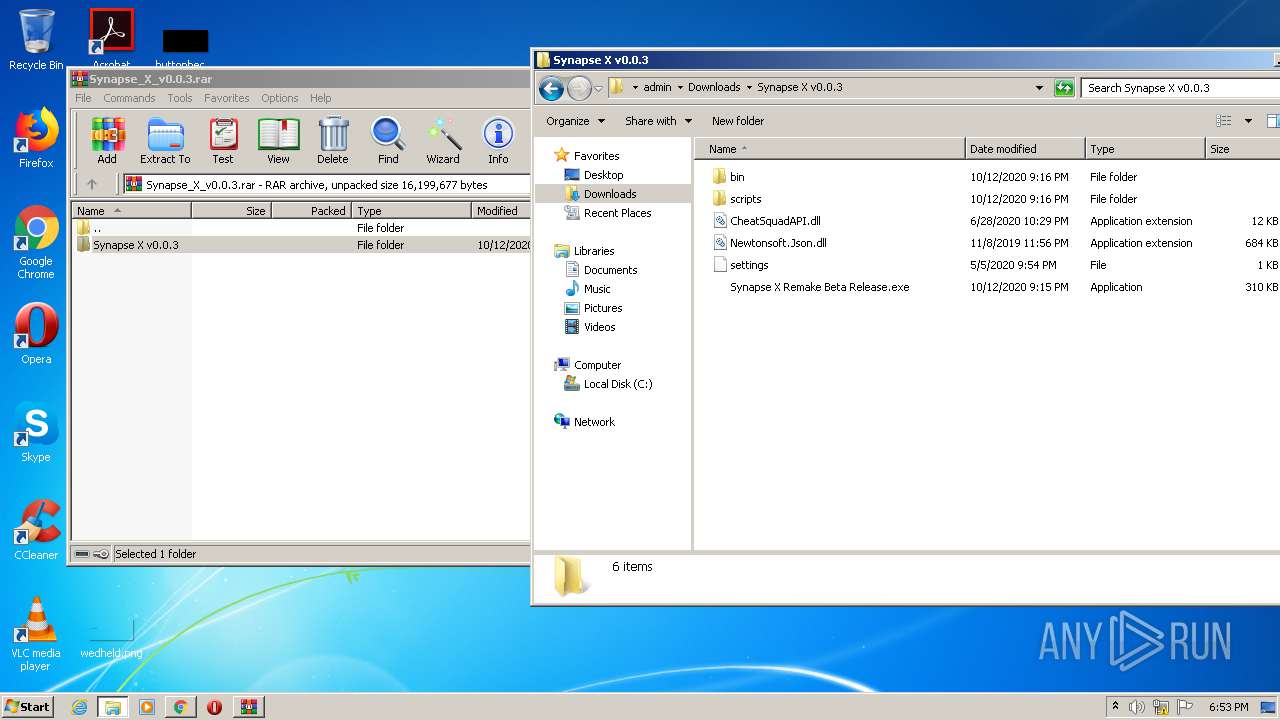
Task: Open the WinRAR Options menu
Action: tap(280, 98)
